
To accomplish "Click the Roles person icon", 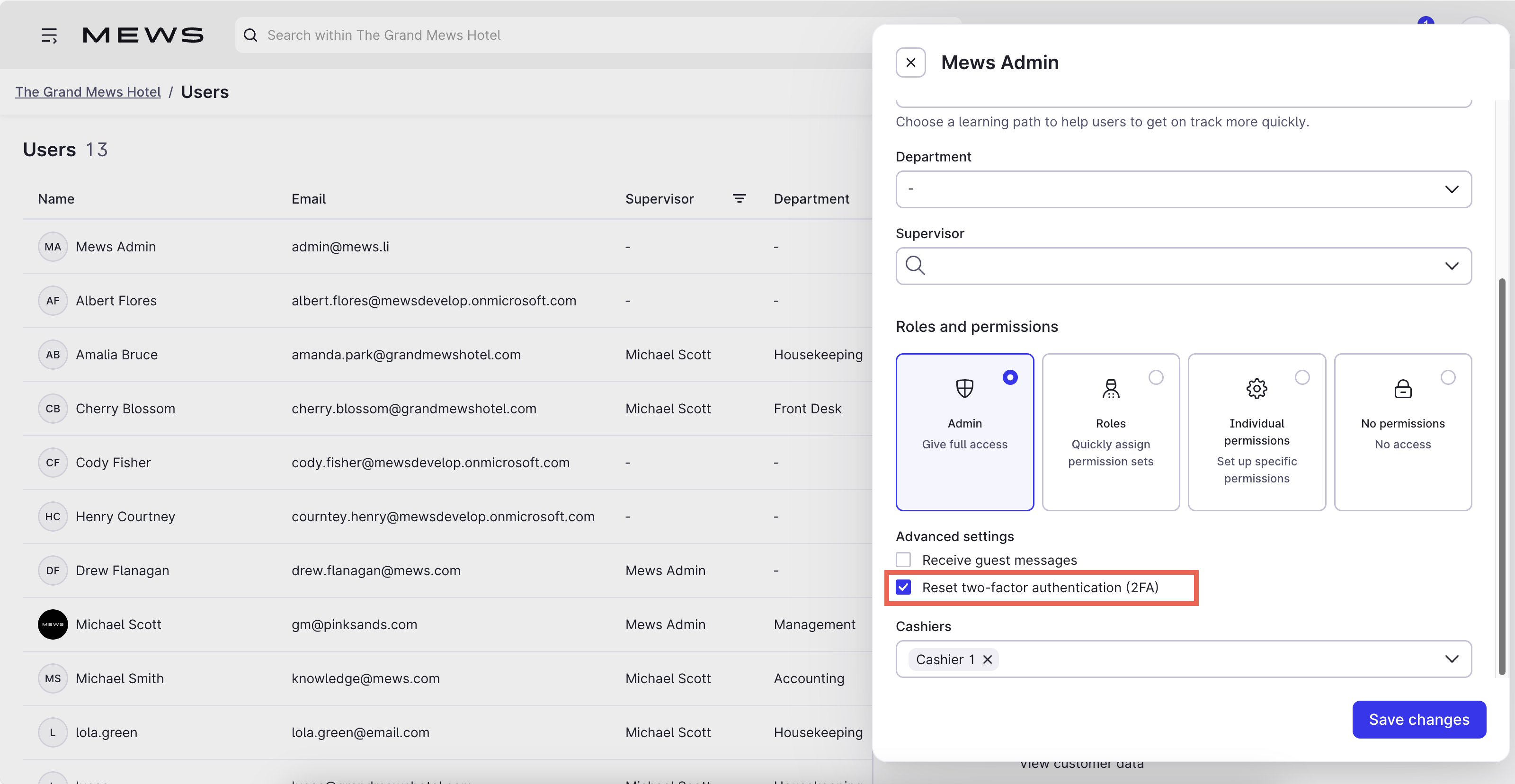I will tap(1110, 388).
